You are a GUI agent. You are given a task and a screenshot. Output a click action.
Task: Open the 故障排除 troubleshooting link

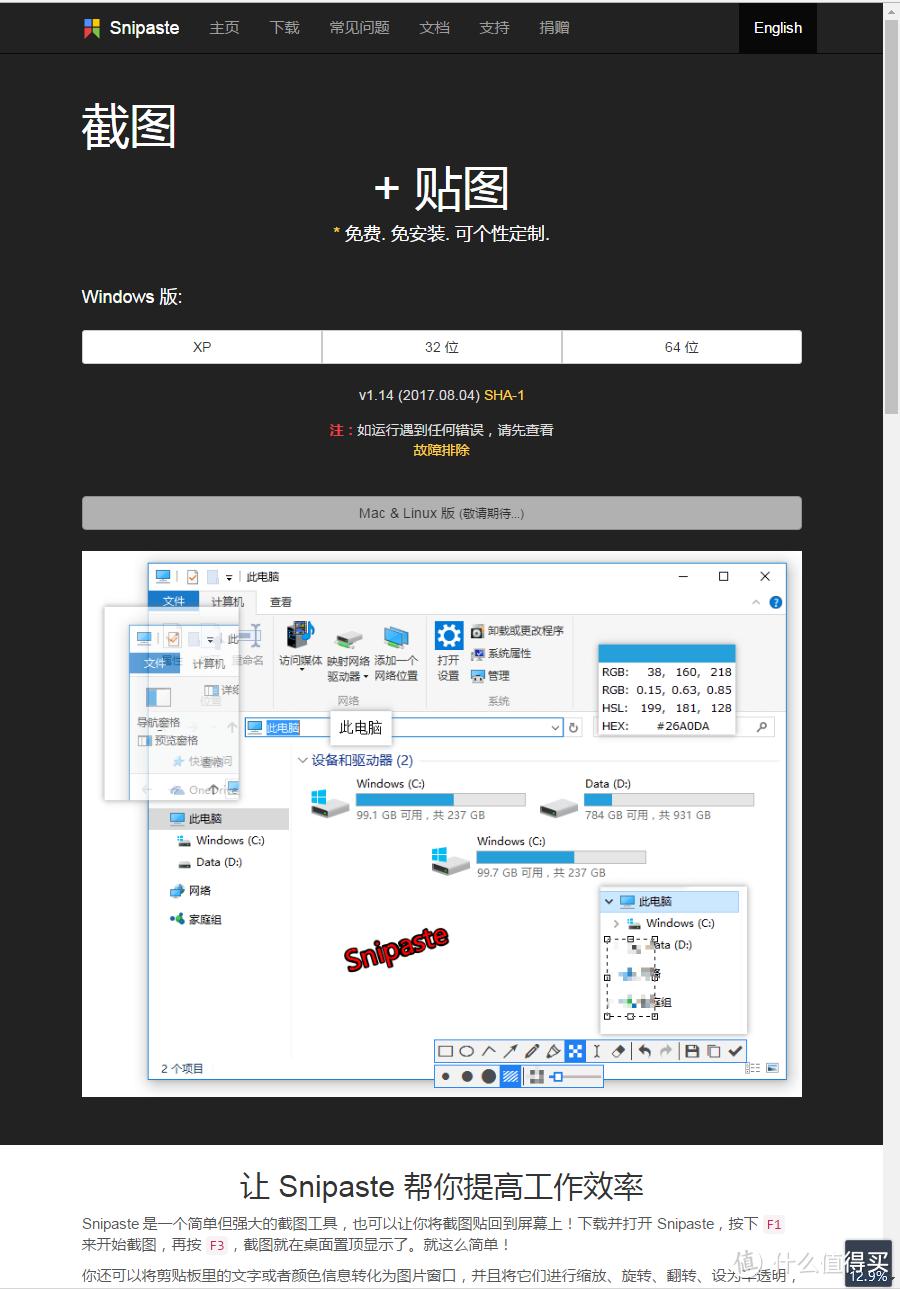coord(441,450)
